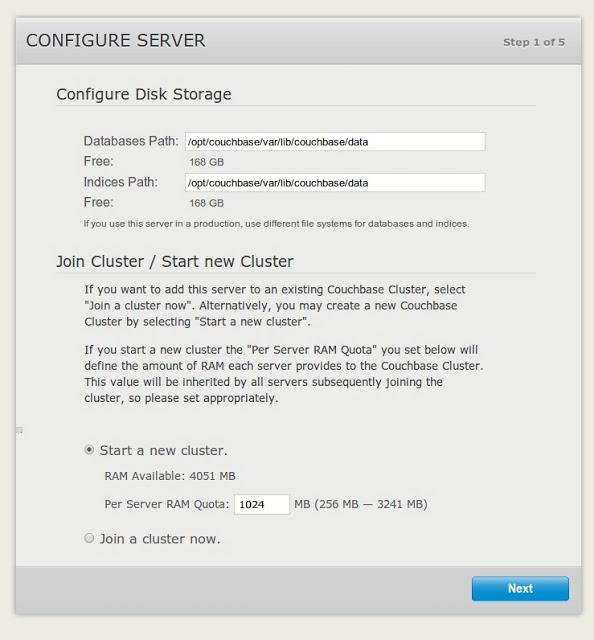Click the 'Join Cluster / Start new Cluster' heading
Image resolution: width=594 pixels, height=640 pixels.
(175, 261)
